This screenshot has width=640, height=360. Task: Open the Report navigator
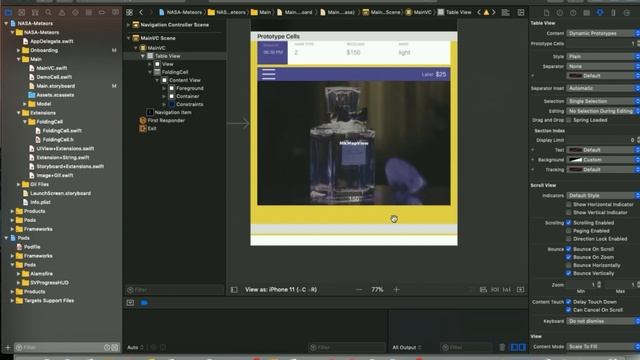click(116, 13)
